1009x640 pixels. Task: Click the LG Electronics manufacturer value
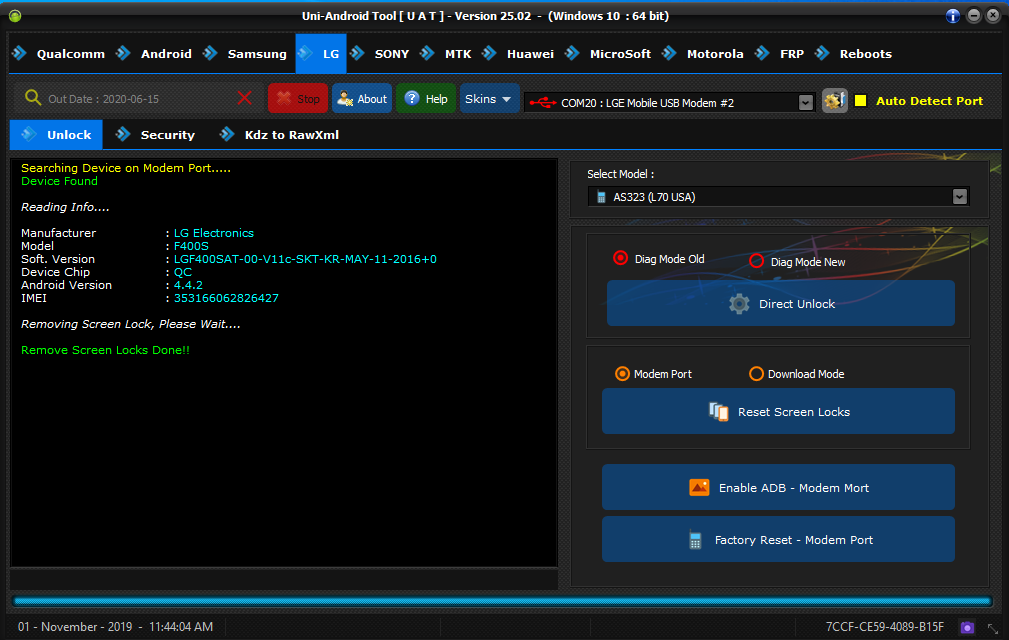pyautogui.click(x=214, y=233)
